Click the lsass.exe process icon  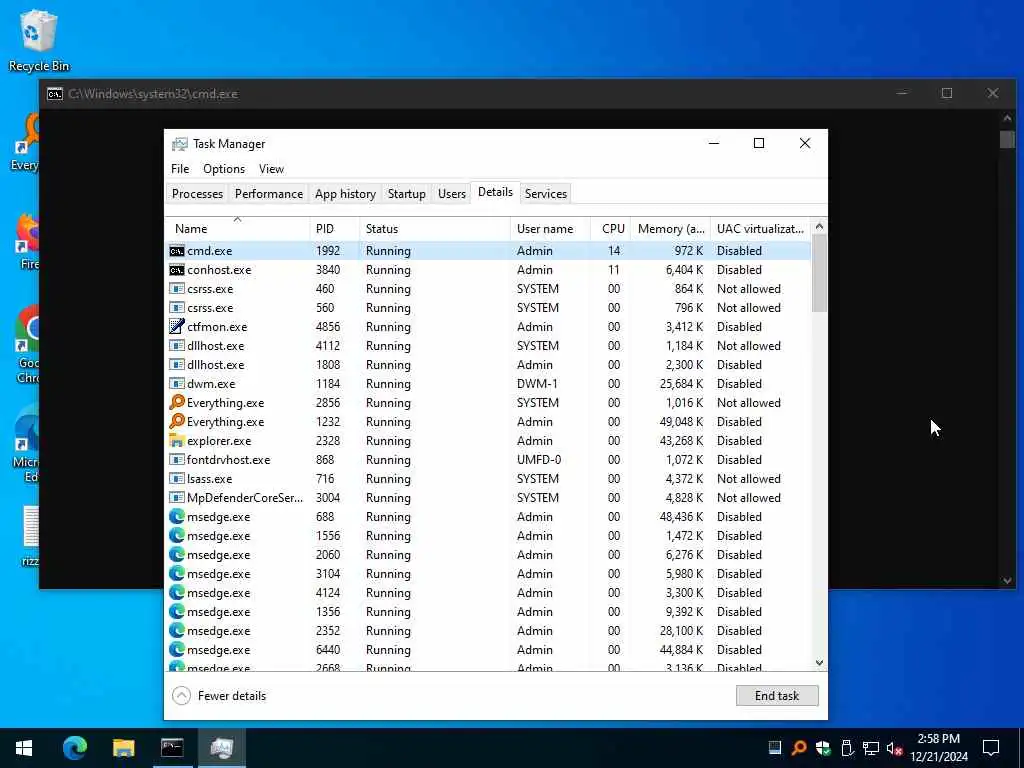[176, 479]
